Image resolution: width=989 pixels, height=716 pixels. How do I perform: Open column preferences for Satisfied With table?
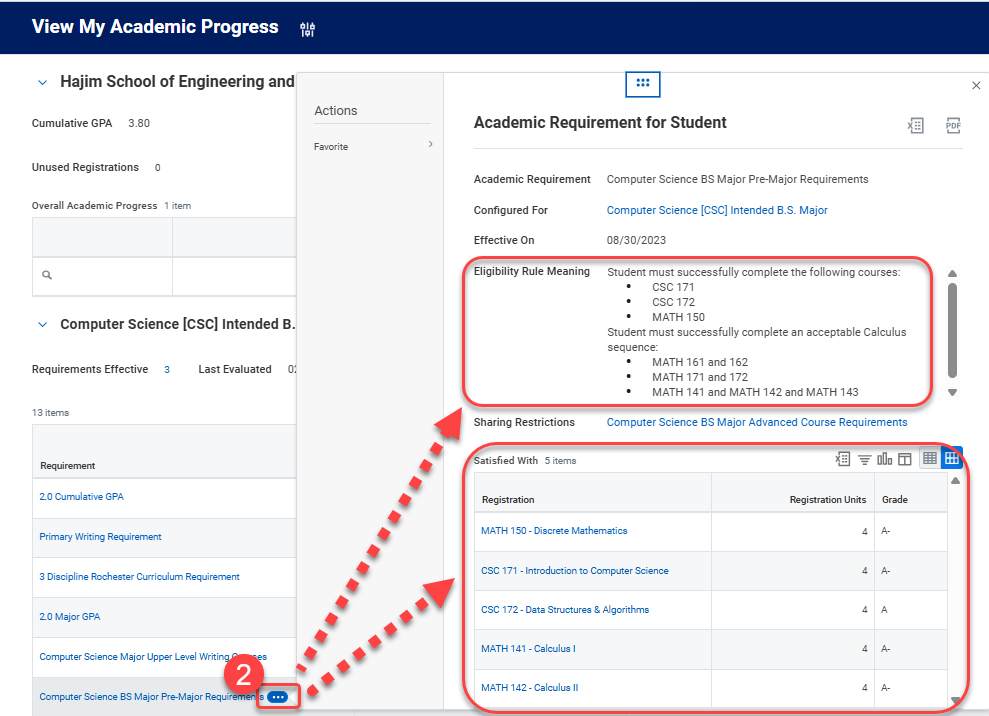(x=904, y=459)
